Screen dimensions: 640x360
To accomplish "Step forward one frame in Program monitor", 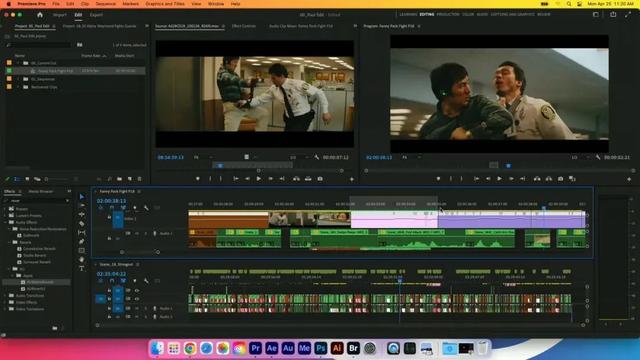I will (511, 179).
